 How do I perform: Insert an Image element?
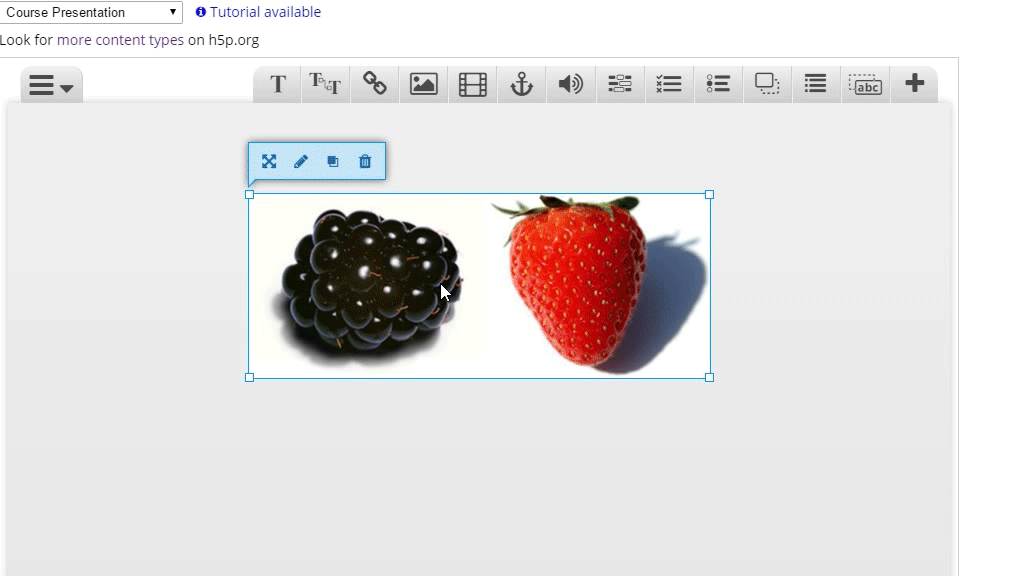[x=424, y=84]
